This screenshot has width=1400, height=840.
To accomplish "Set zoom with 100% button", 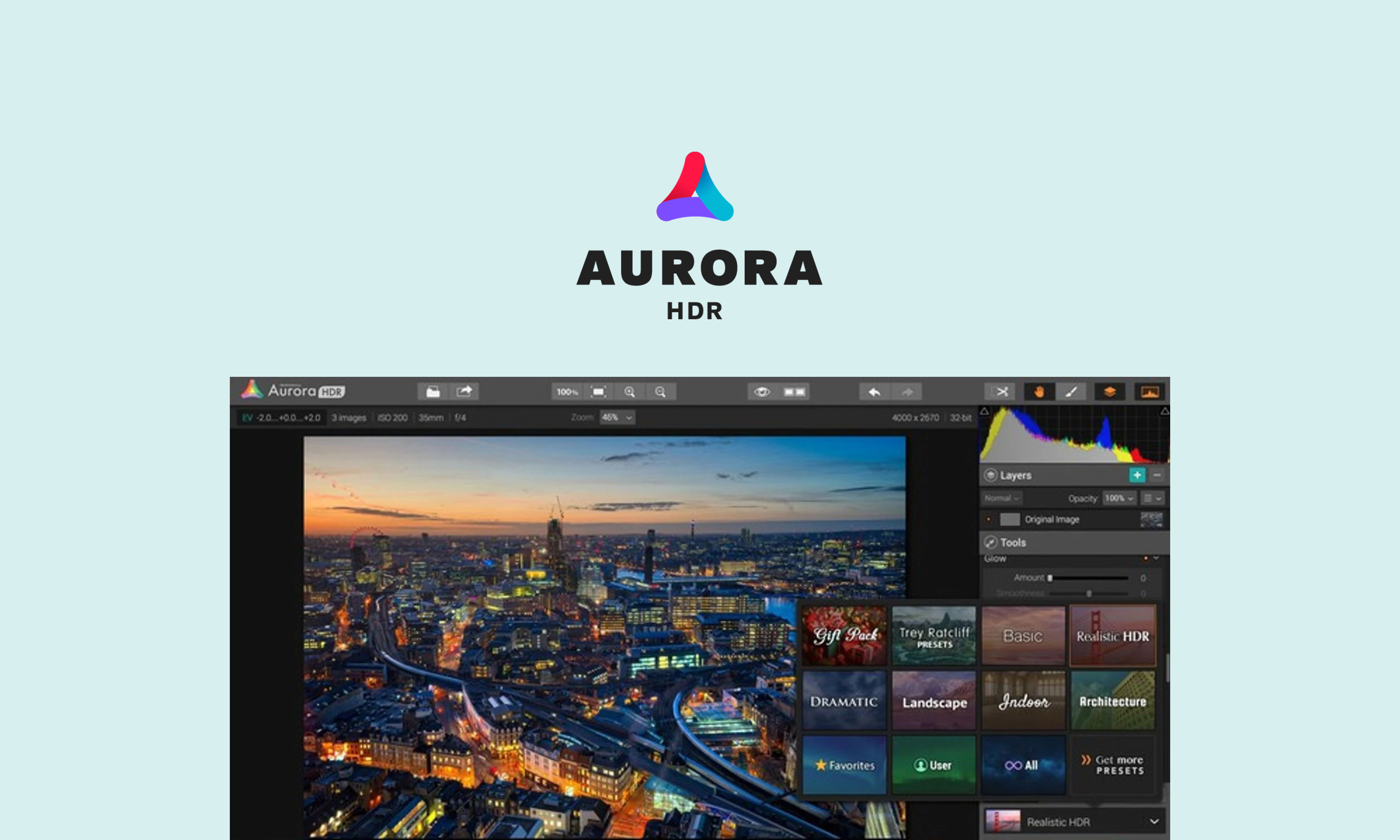I will 567,392.
